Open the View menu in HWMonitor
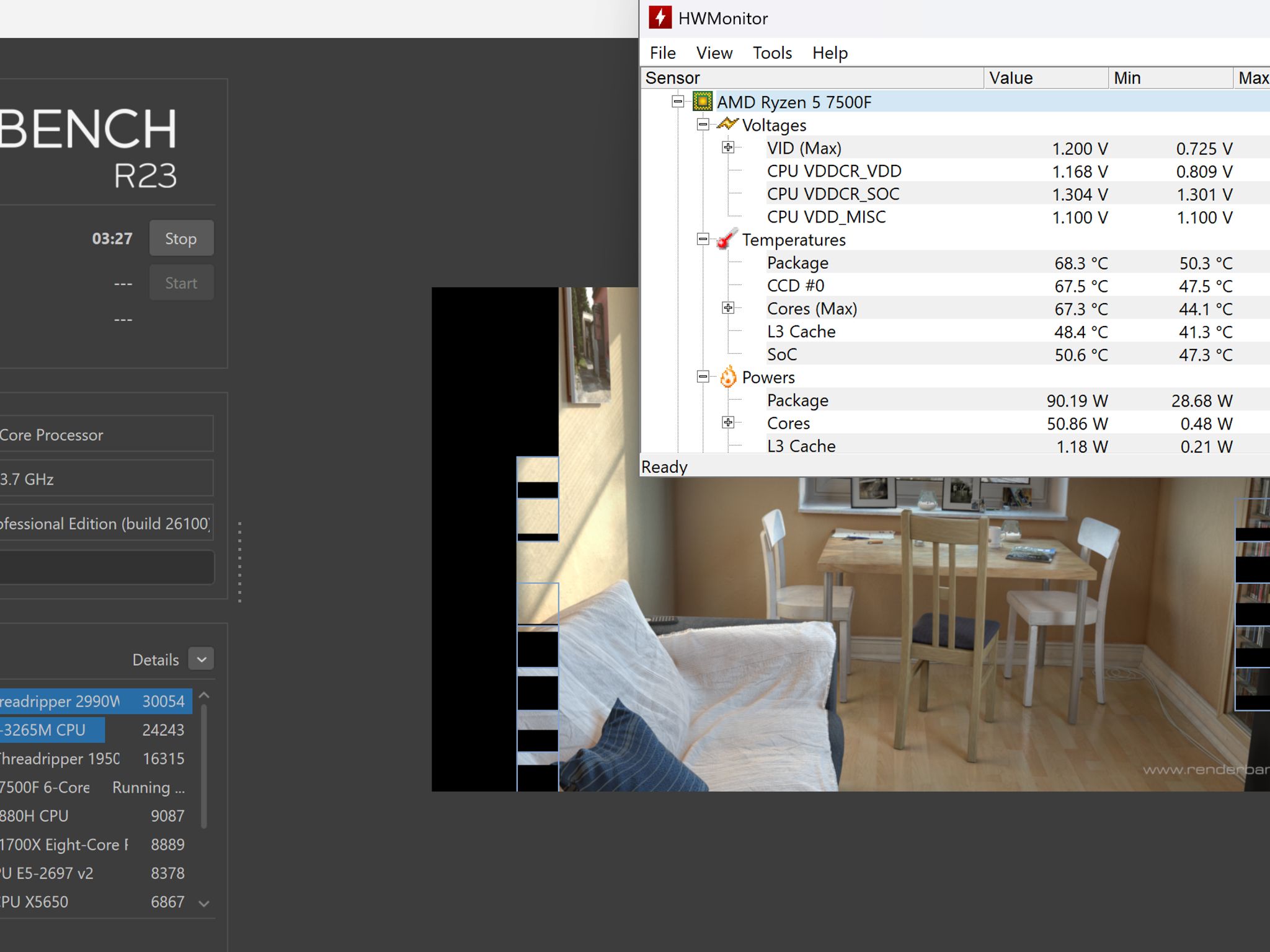 tap(714, 53)
